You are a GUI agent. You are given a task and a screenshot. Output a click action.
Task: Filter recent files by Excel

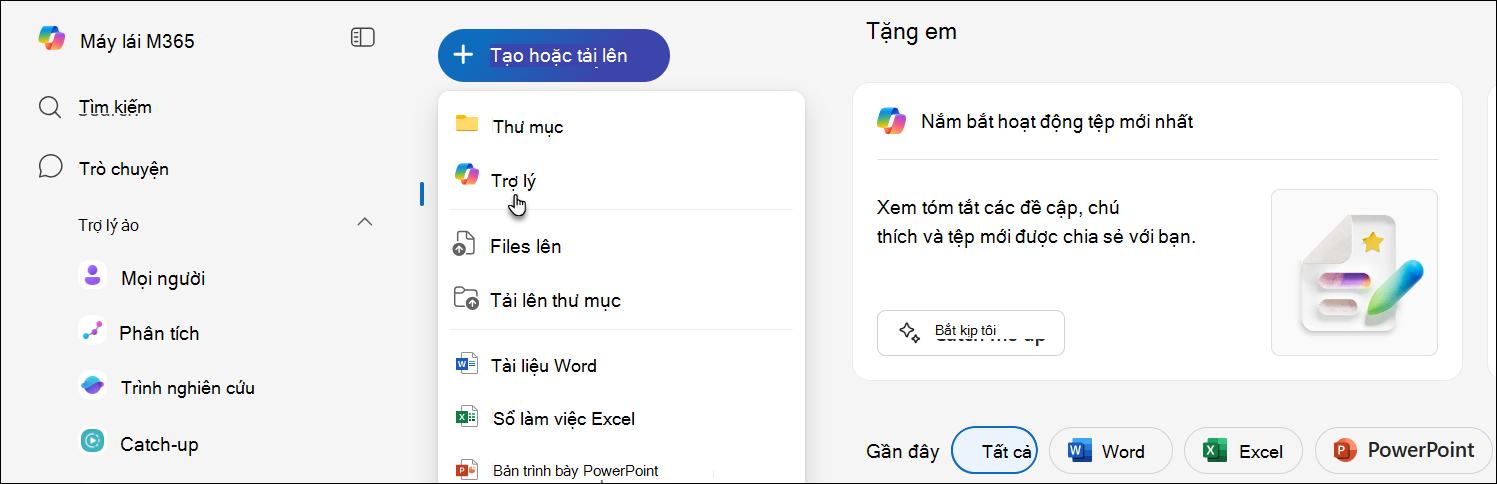[1243, 451]
